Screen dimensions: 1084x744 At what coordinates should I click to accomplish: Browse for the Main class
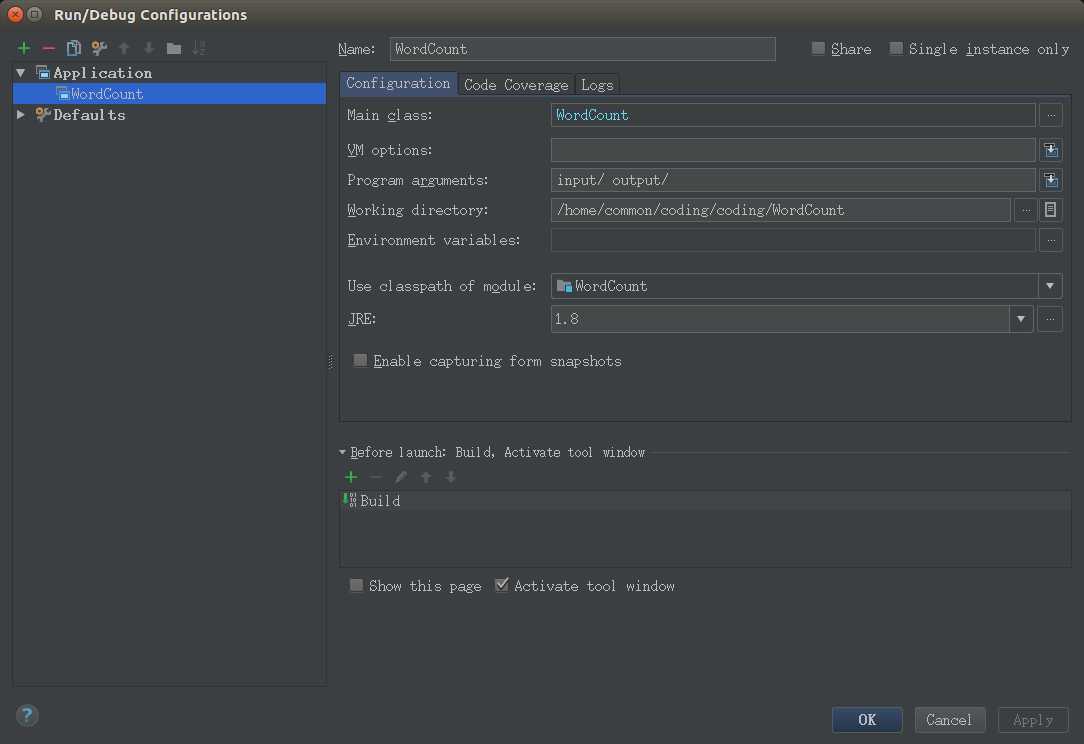(x=1051, y=115)
